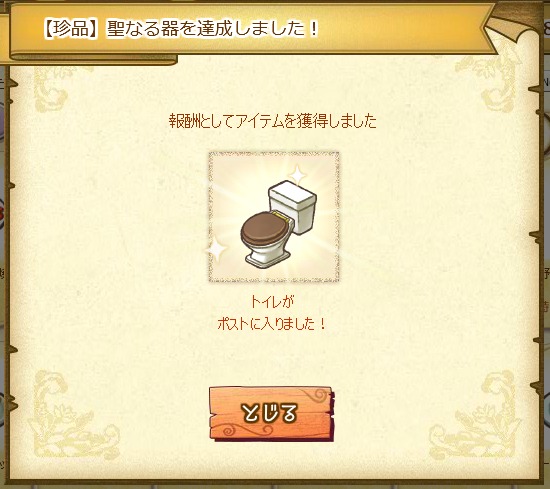Viewport: 550px width, 489px height.
Task: Click the bottom-left floral corner ornament
Action: coord(72,419)
